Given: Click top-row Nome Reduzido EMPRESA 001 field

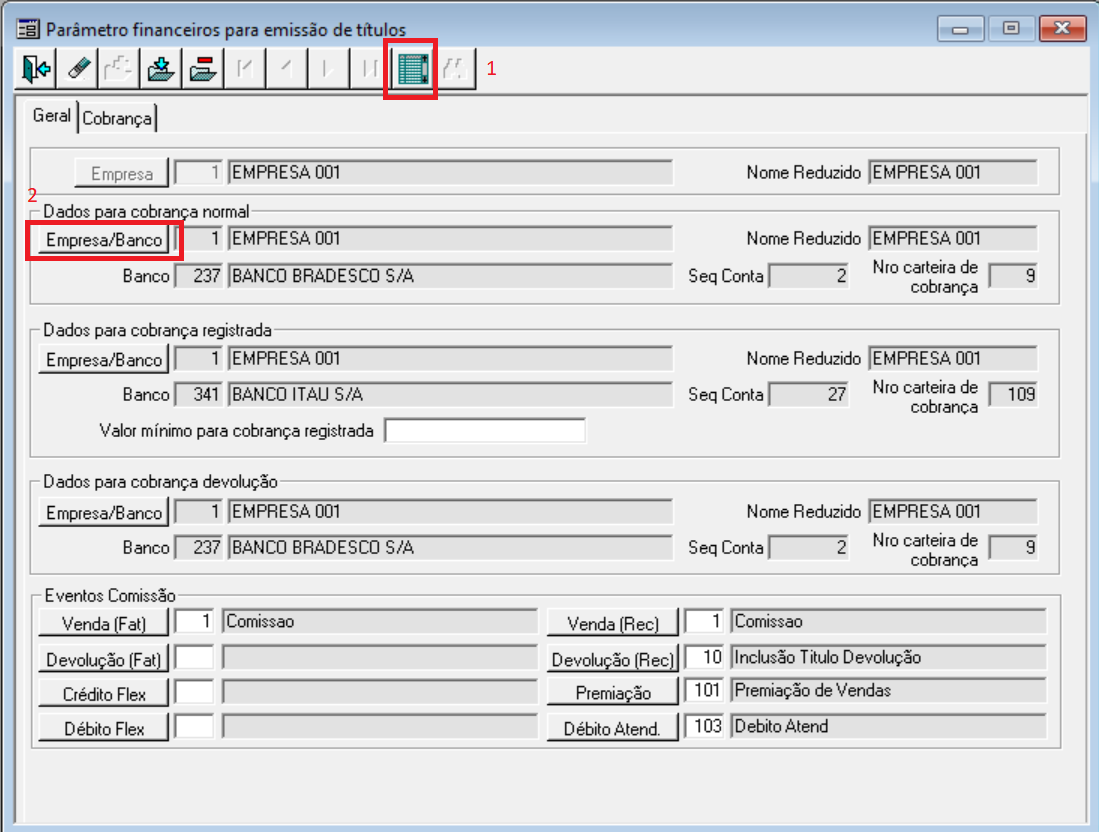Looking at the screenshot, I should pos(953,172).
